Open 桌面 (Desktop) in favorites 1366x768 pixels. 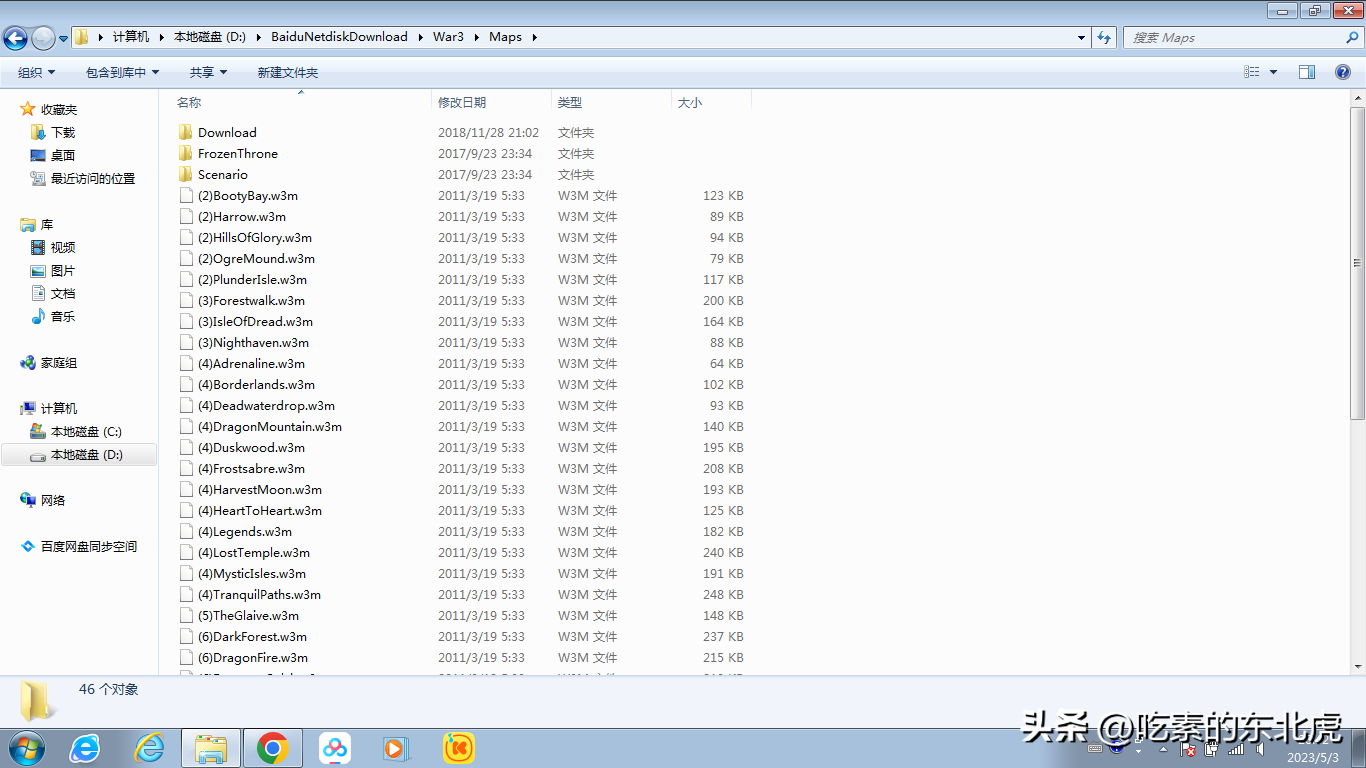(63, 155)
